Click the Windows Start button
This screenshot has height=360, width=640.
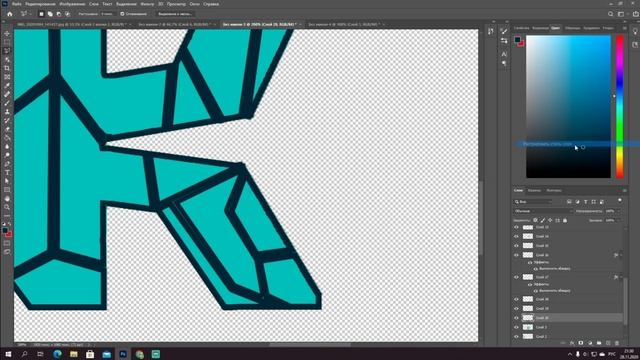(8, 354)
